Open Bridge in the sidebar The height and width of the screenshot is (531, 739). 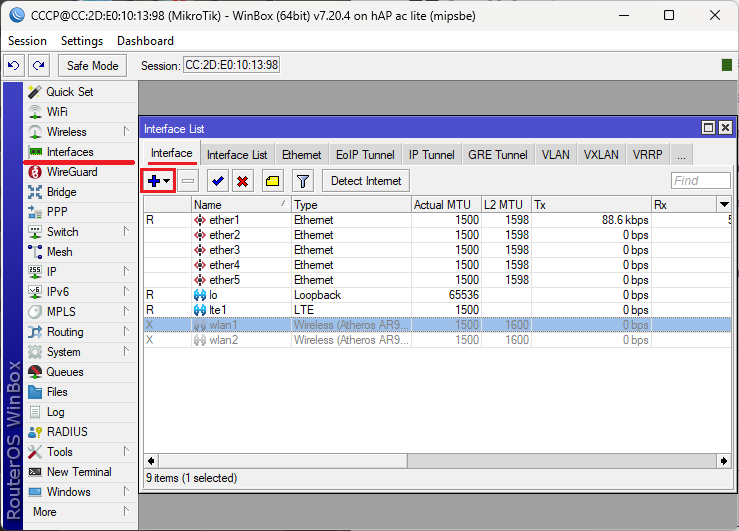click(x=61, y=192)
